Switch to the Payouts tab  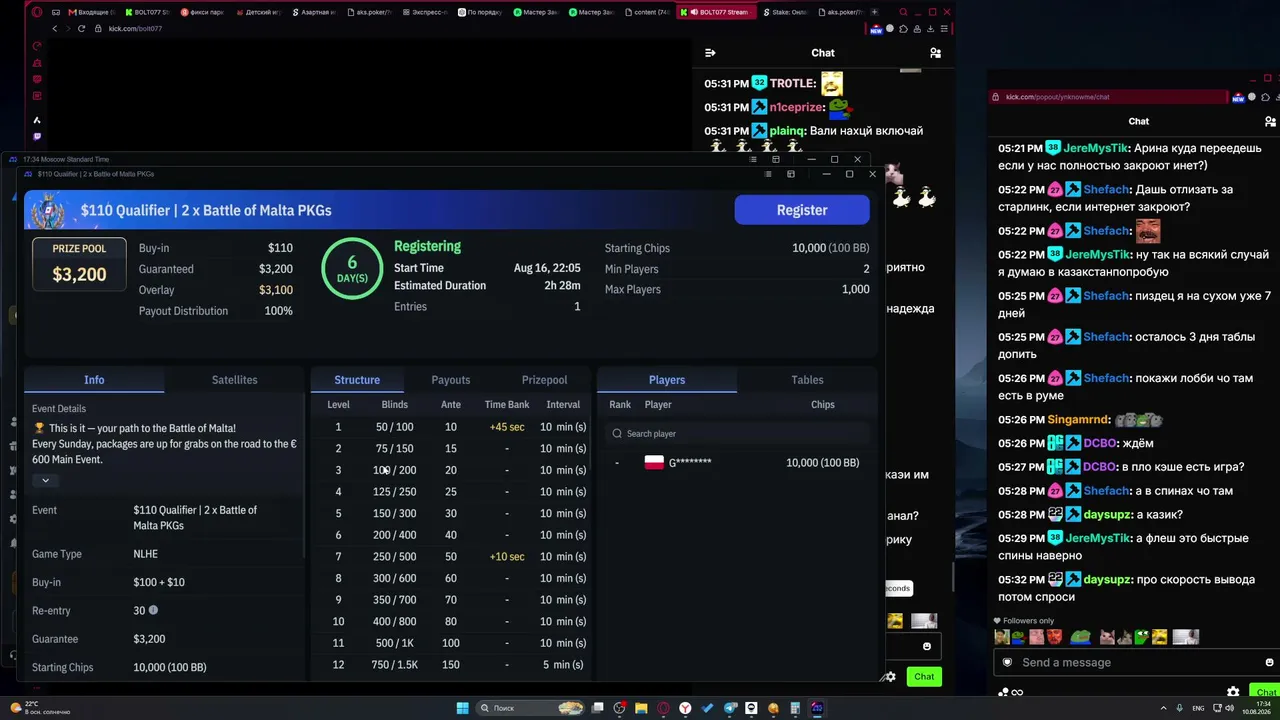tap(450, 380)
